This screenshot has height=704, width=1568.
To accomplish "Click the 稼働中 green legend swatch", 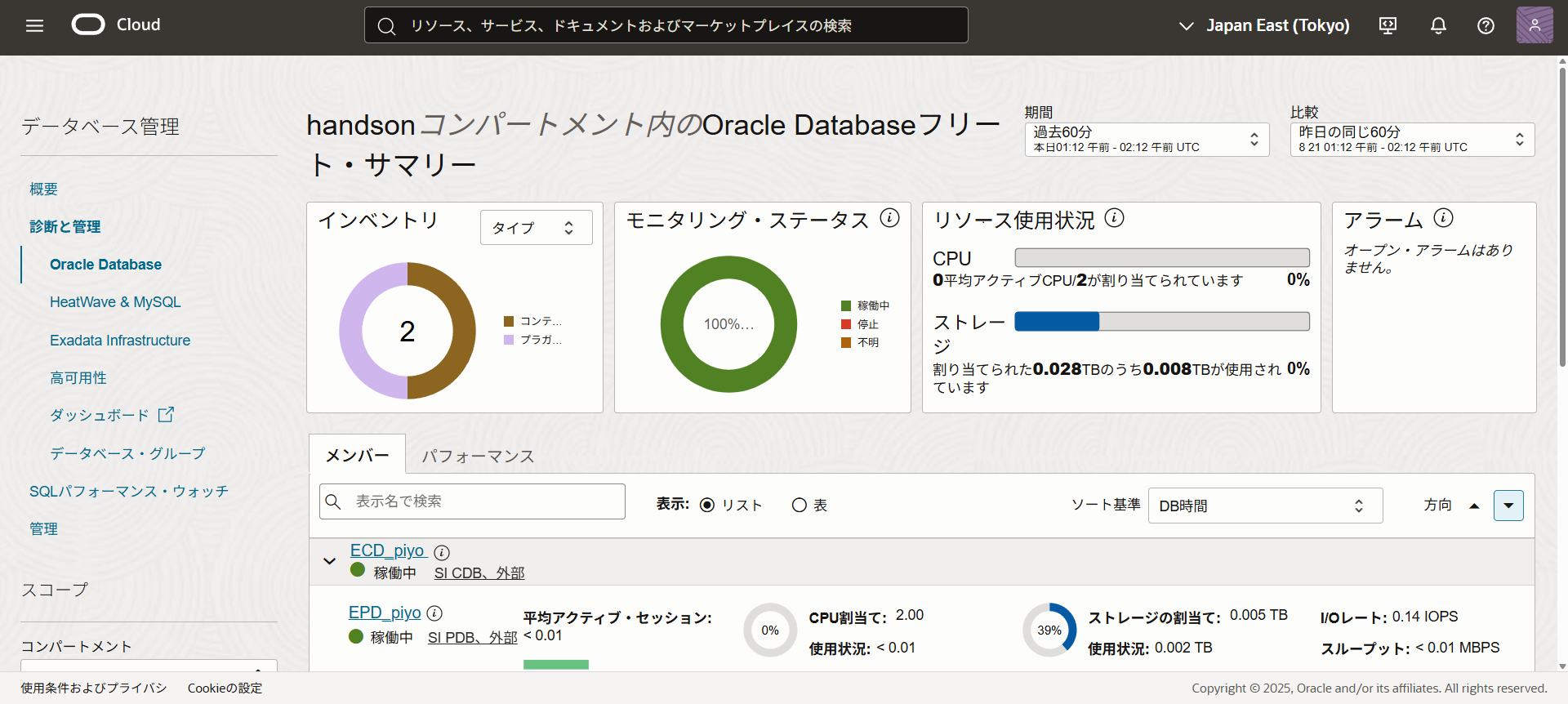I will [846, 305].
